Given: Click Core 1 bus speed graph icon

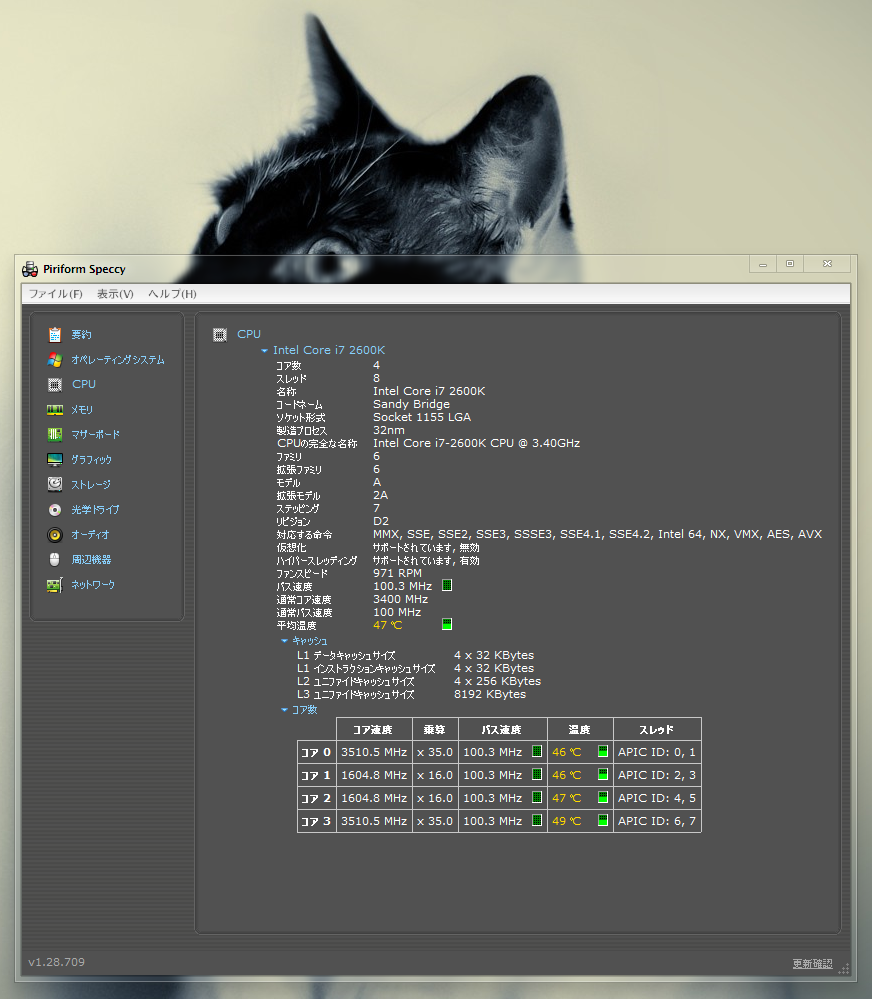Looking at the screenshot, I should (537, 774).
